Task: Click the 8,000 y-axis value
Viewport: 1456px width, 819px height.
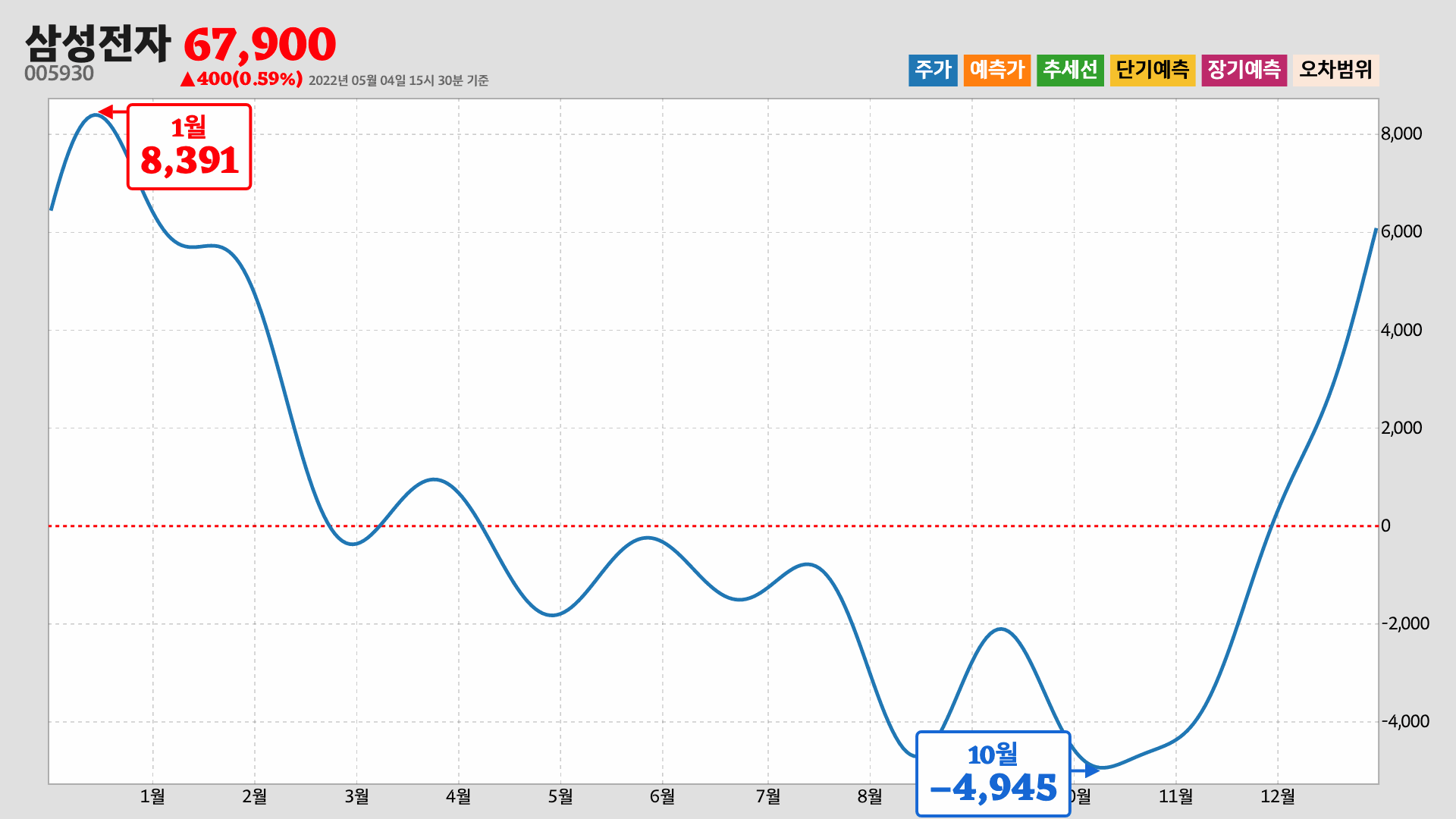Action: (x=1401, y=134)
